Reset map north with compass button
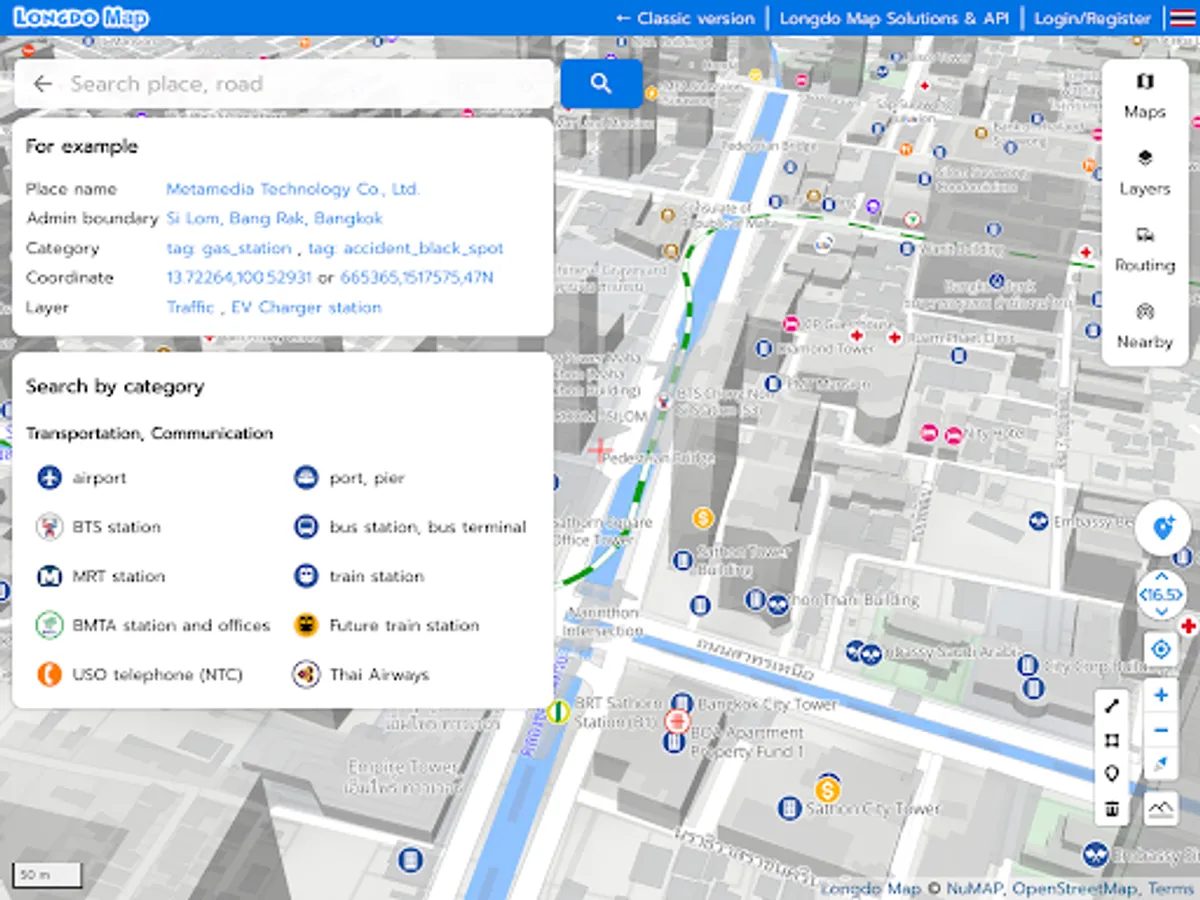Viewport: 1200px width, 900px height. coord(1161,765)
